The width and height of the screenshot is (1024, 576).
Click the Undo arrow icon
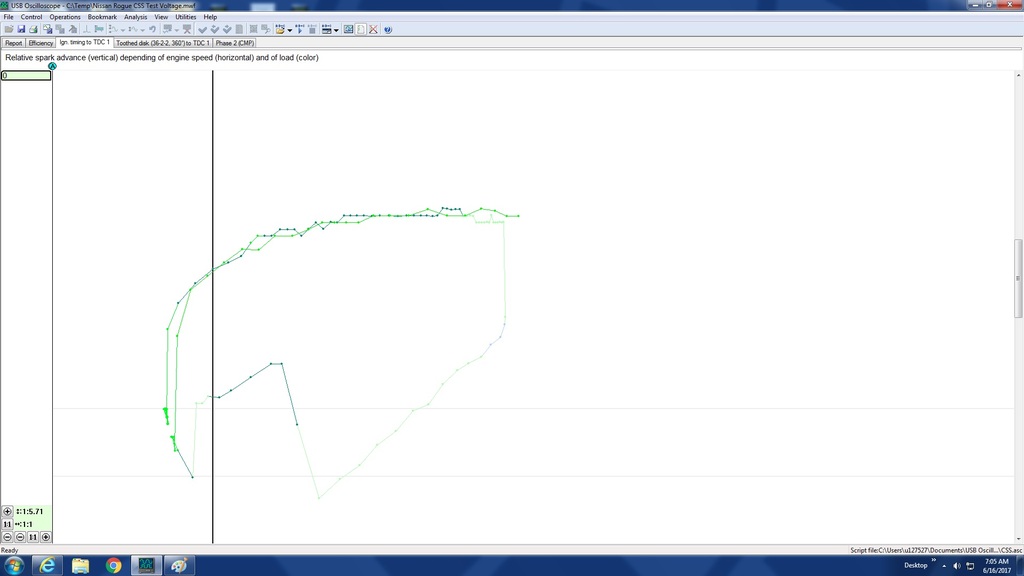pyautogui.click(x=153, y=29)
